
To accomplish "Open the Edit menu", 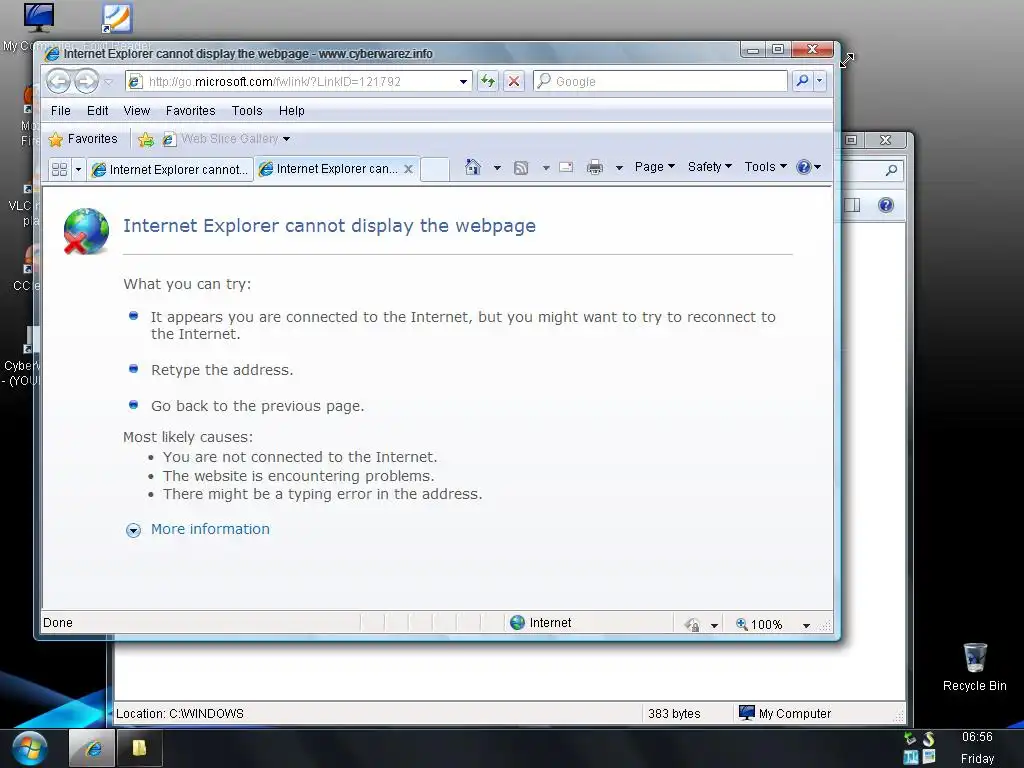I will tap(97, 111).
